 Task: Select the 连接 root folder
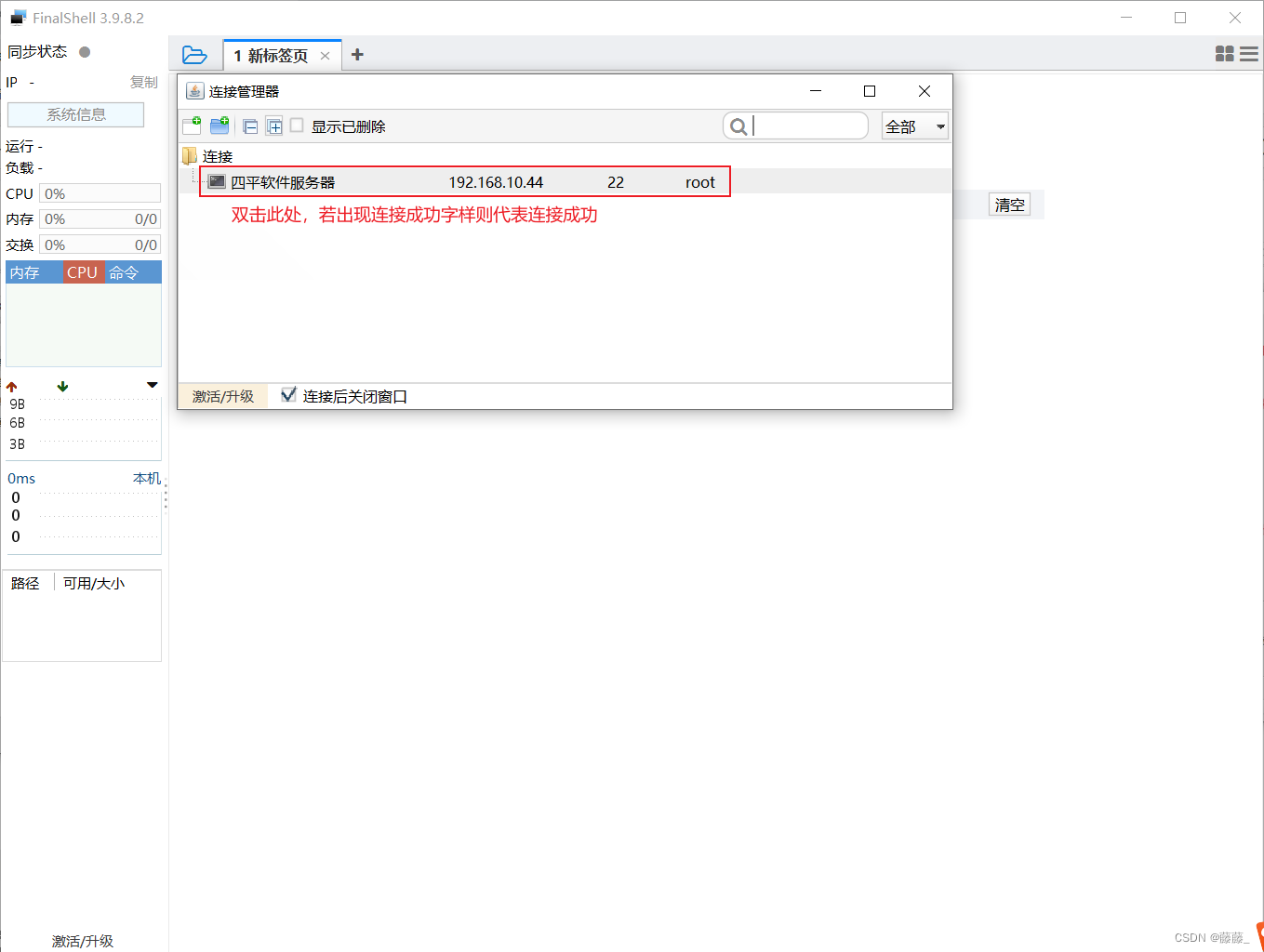(x=208, y=156)
